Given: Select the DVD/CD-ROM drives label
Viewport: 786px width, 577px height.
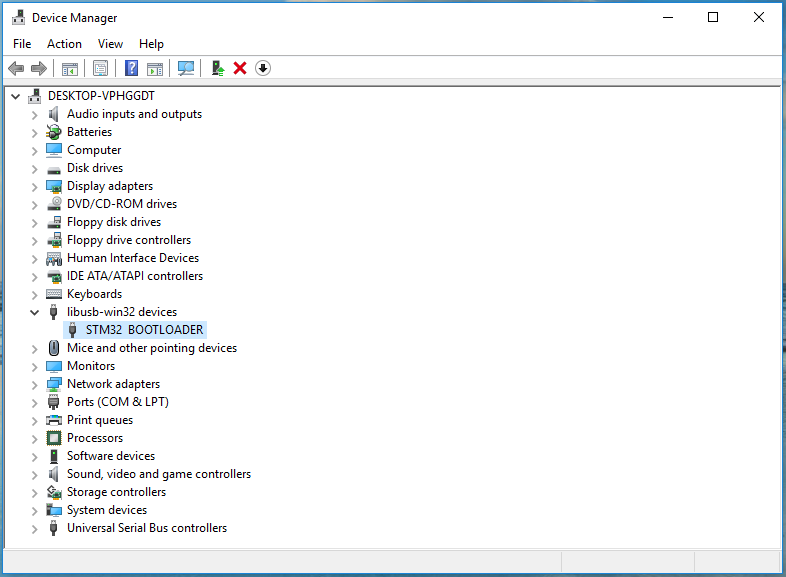Looking at the screenshot, I should pyautogui.click(x=122, y=204).
